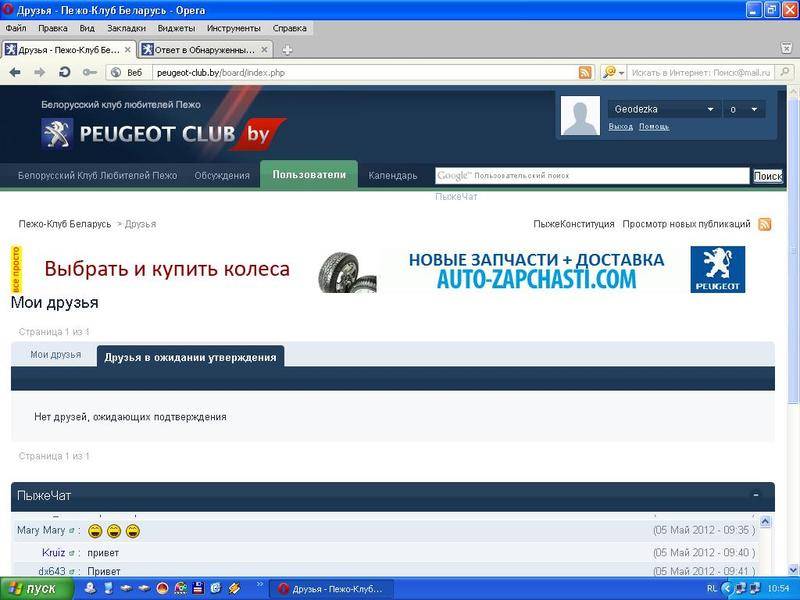Click the Google custom search input field
800x600 pixels.
click(x=610, y=176)
